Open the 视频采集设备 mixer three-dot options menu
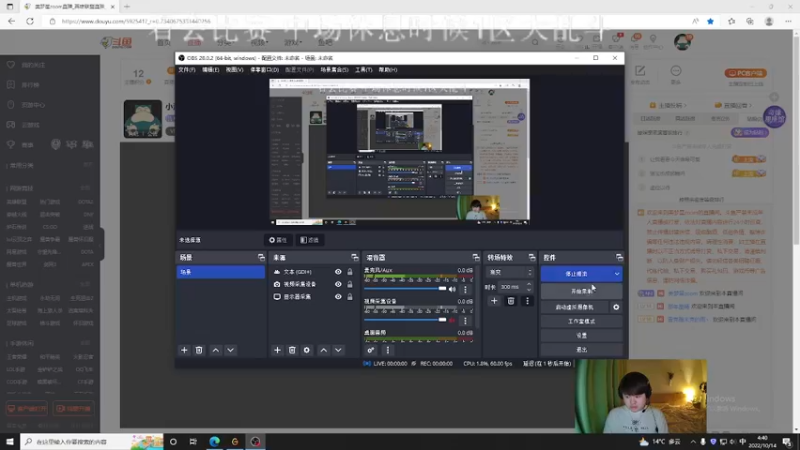800x450 pixels. pos(465,320)
